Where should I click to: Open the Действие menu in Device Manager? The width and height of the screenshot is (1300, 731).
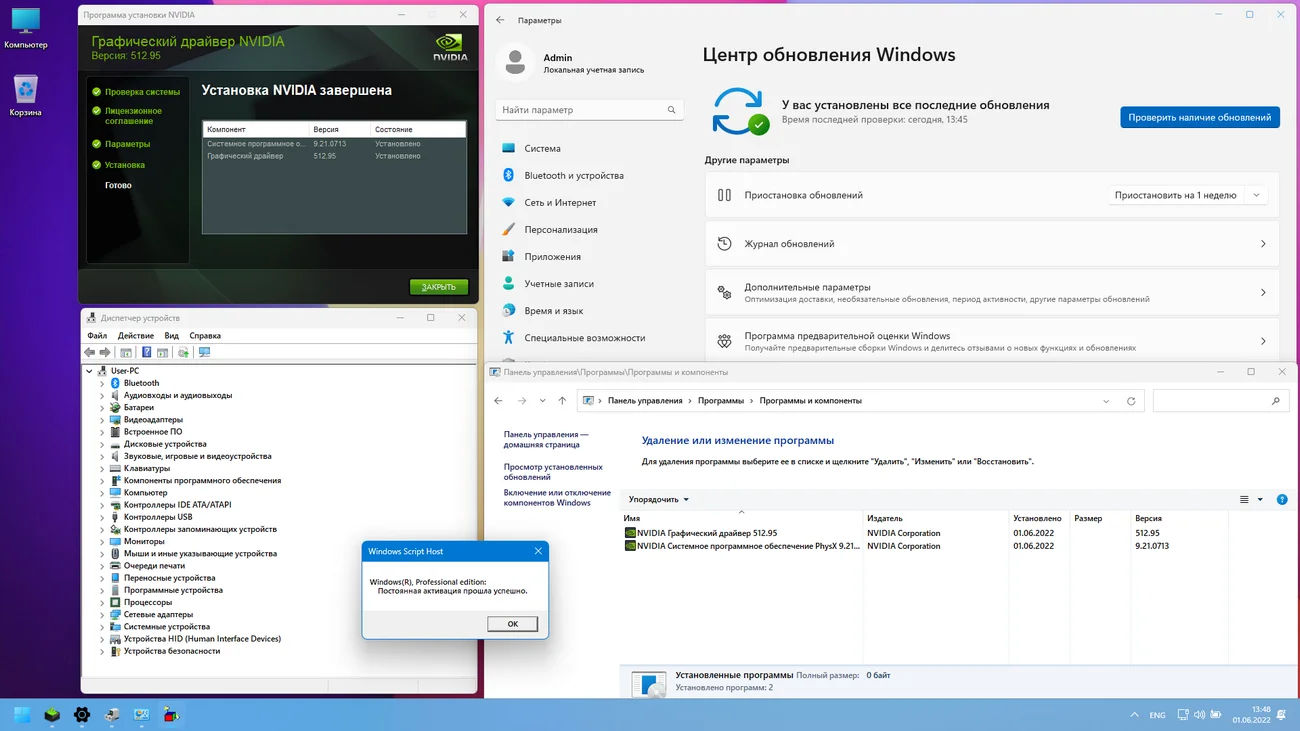(x=136, y=336)
